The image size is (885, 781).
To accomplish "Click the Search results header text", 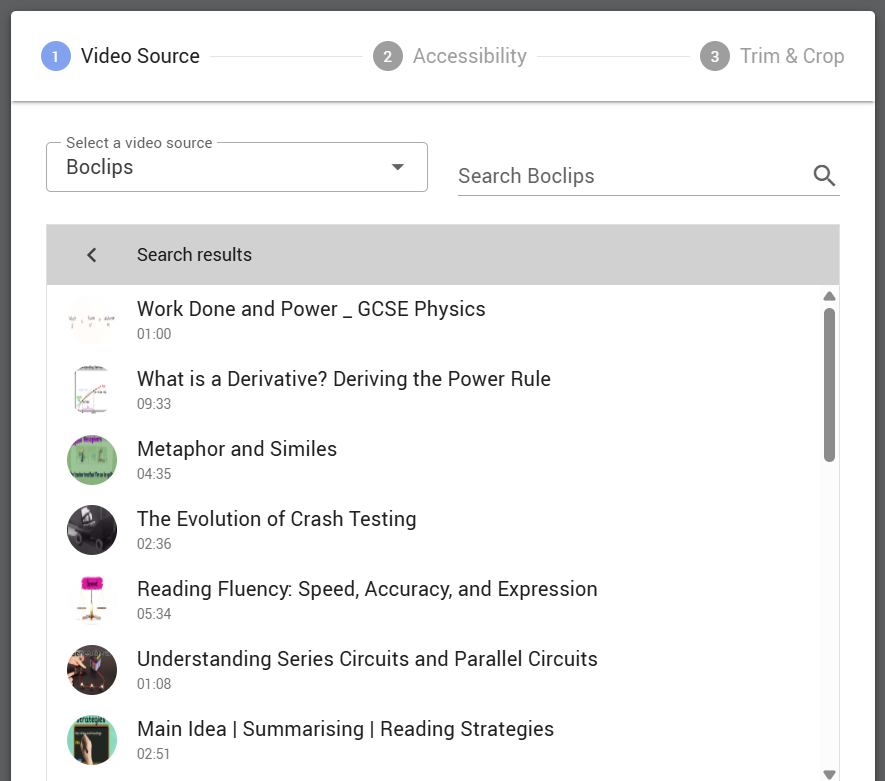I will click(194, 255).
